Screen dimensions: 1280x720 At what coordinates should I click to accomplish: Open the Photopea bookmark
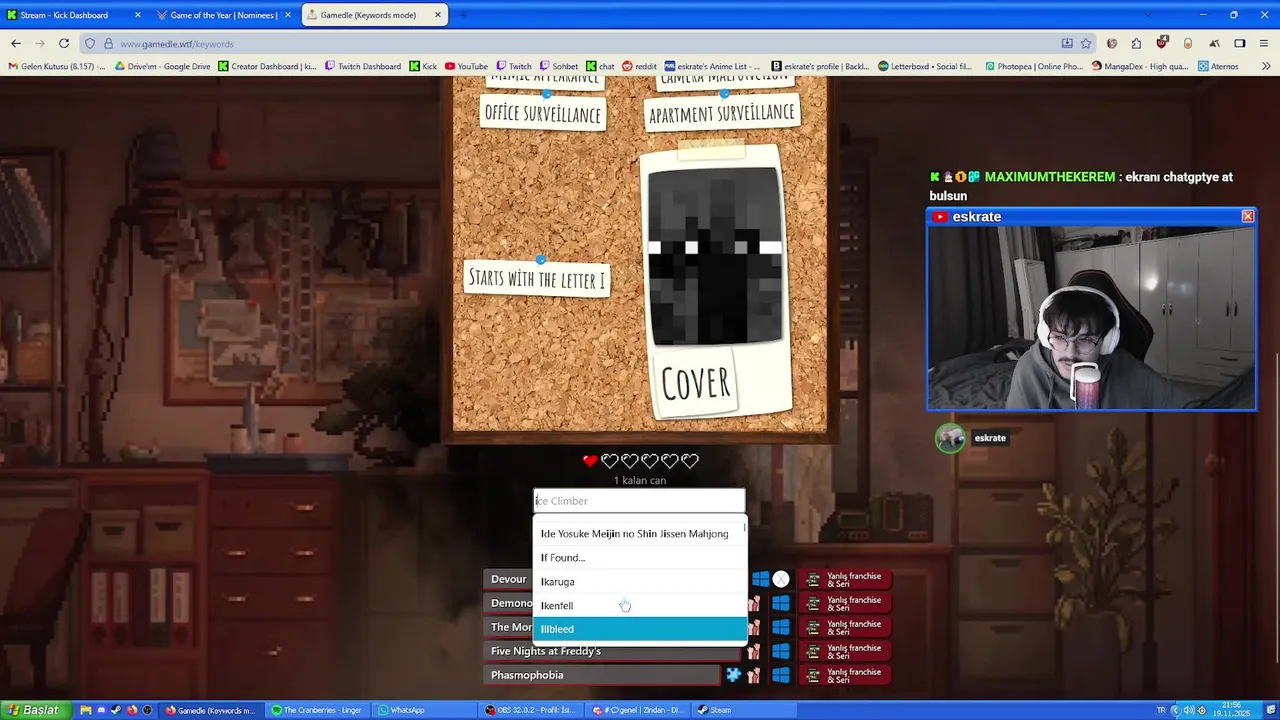pyautogui.click(x=1033, y=66)
